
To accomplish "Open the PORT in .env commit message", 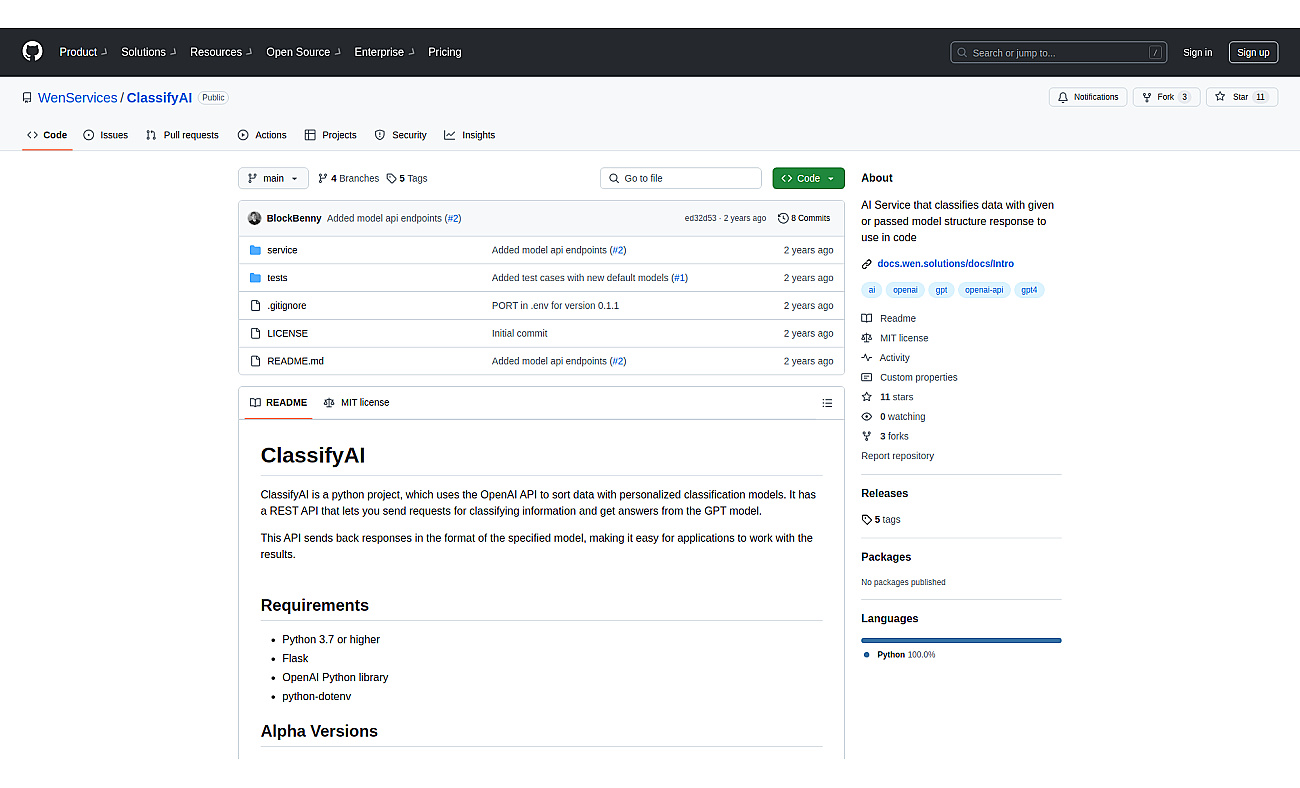I will (x=555, y=306).
